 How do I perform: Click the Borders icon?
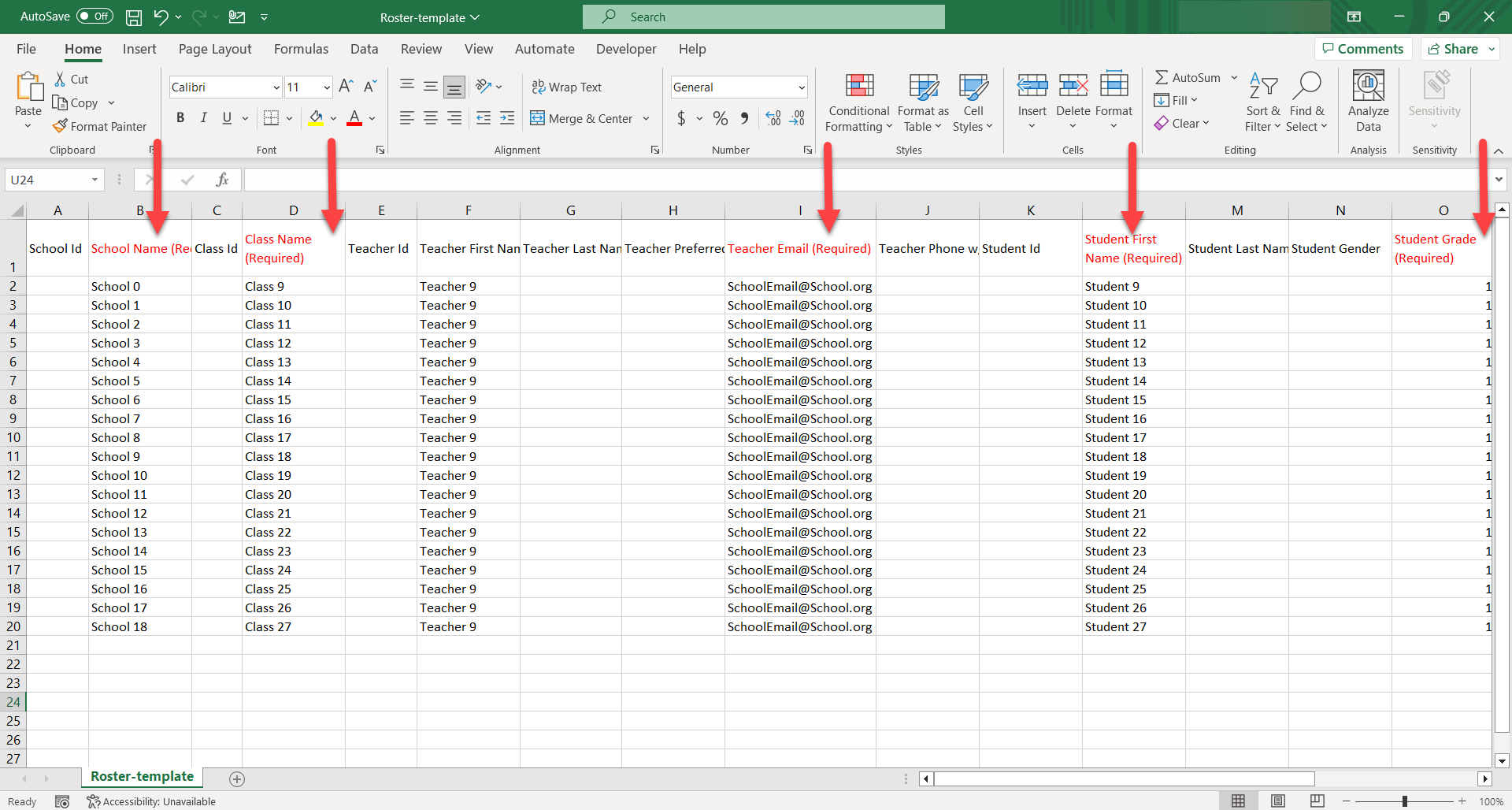(271, 118)
